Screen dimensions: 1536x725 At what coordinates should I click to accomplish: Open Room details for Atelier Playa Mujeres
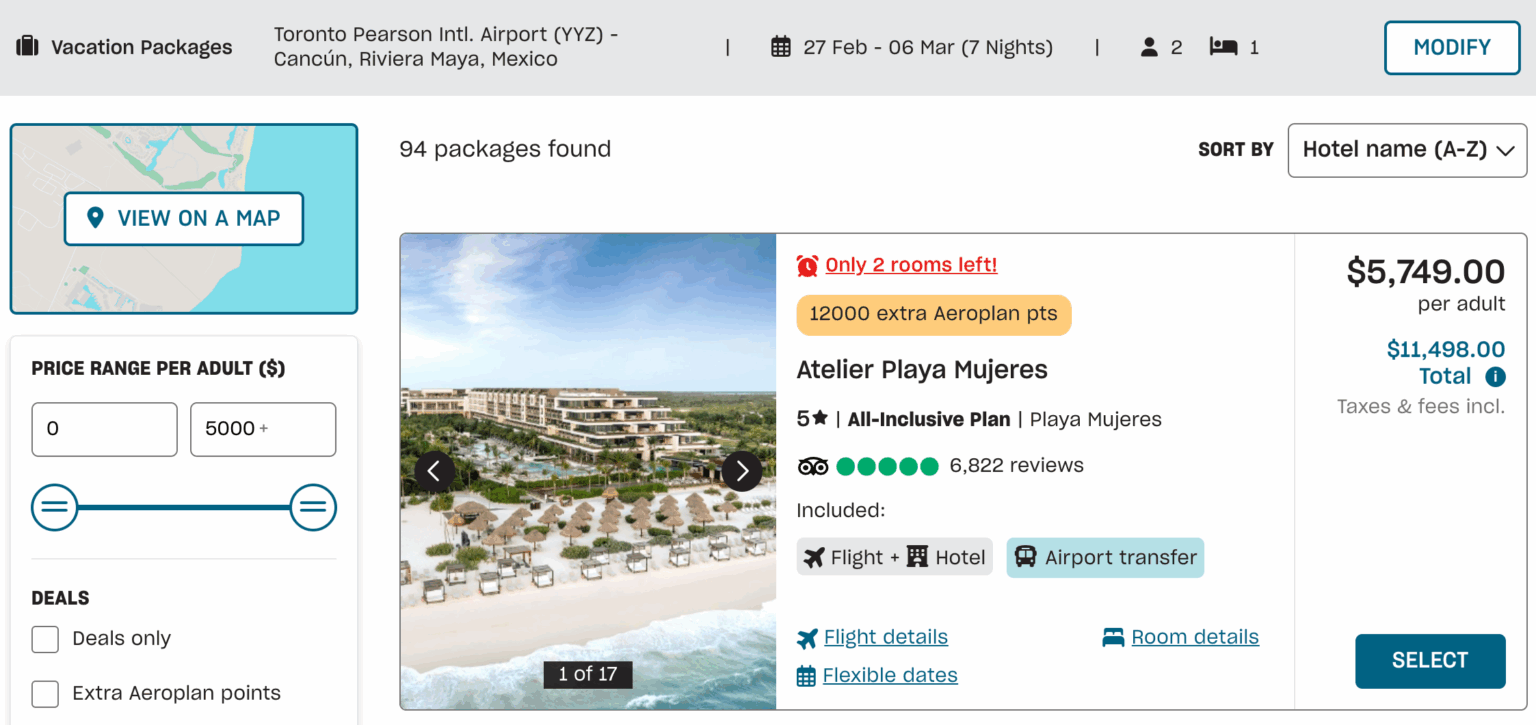point(1195,637)
